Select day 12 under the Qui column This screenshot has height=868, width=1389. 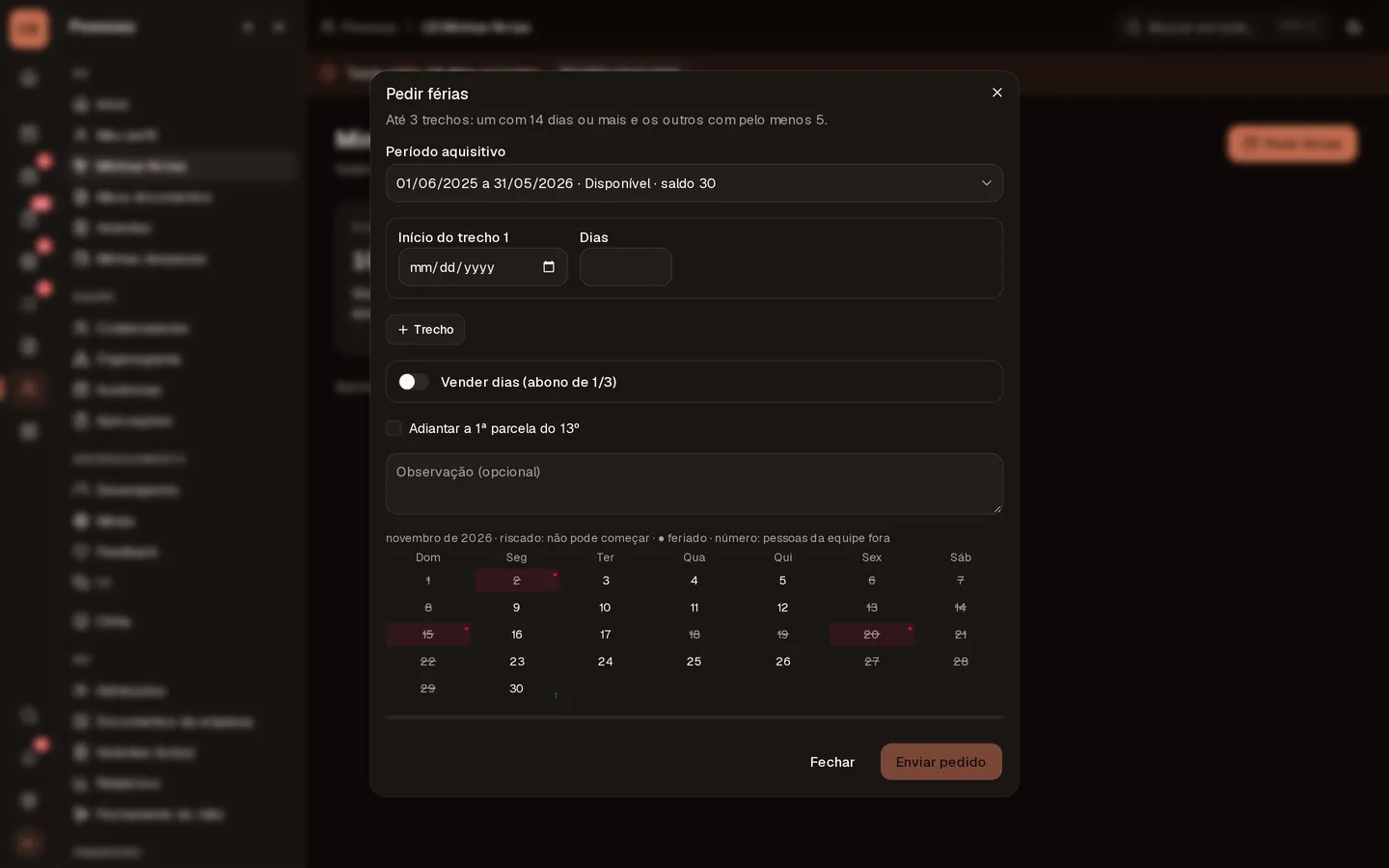tap(783, 608)
